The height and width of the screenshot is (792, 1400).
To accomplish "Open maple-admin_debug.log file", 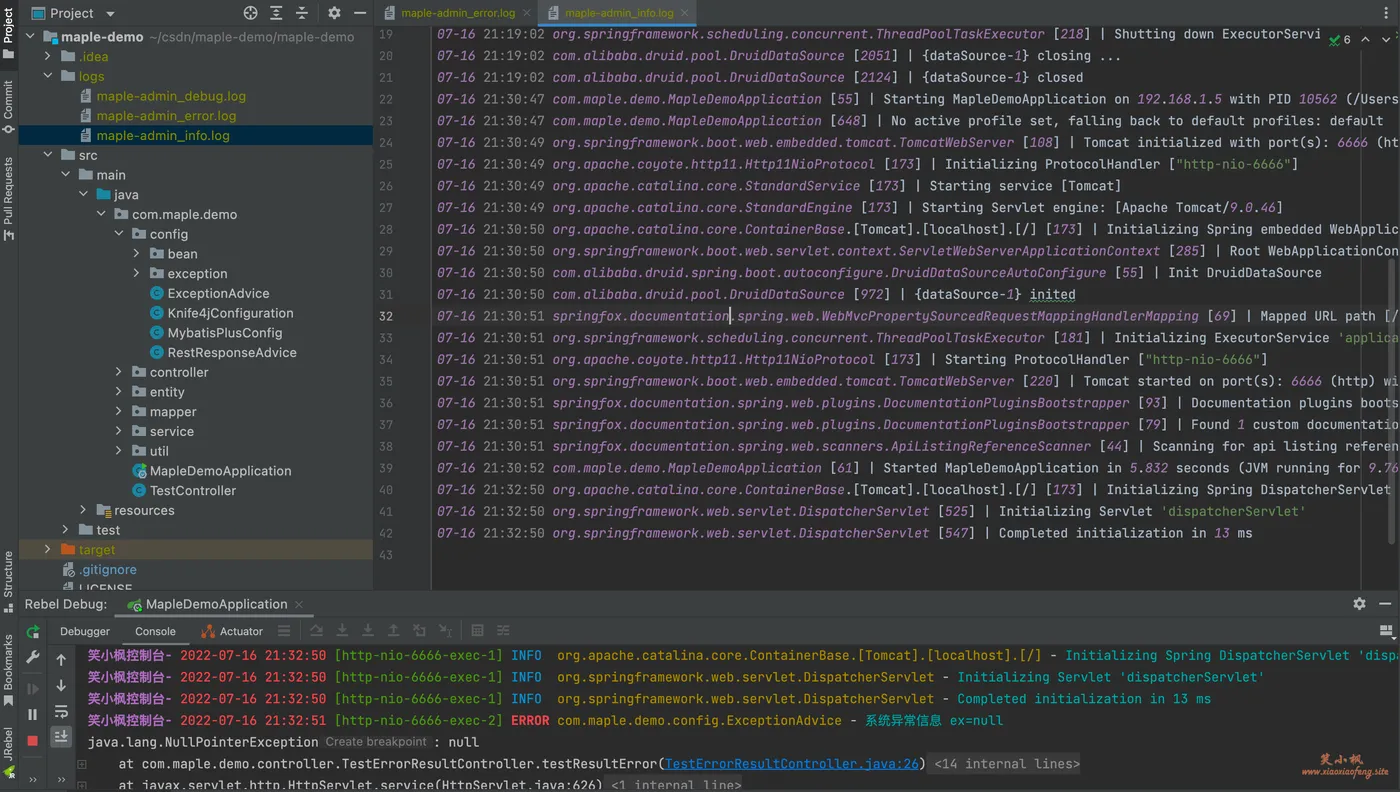I will pyautogui.click(x=171, y=96).
